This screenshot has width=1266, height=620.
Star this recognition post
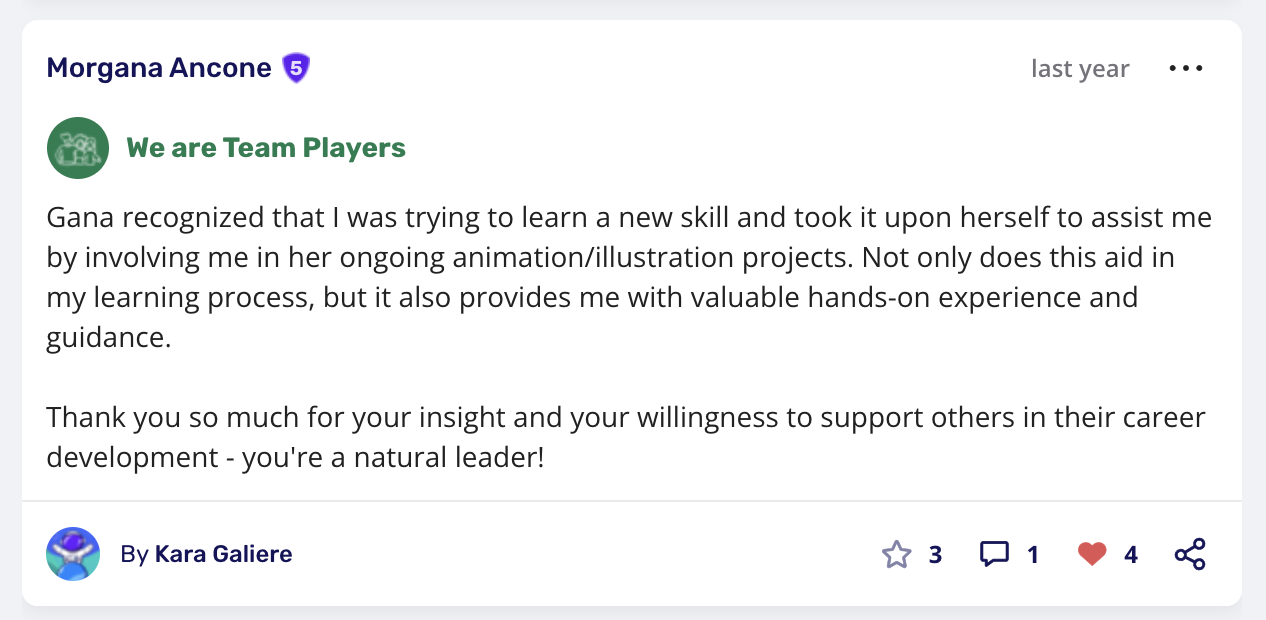897,554
